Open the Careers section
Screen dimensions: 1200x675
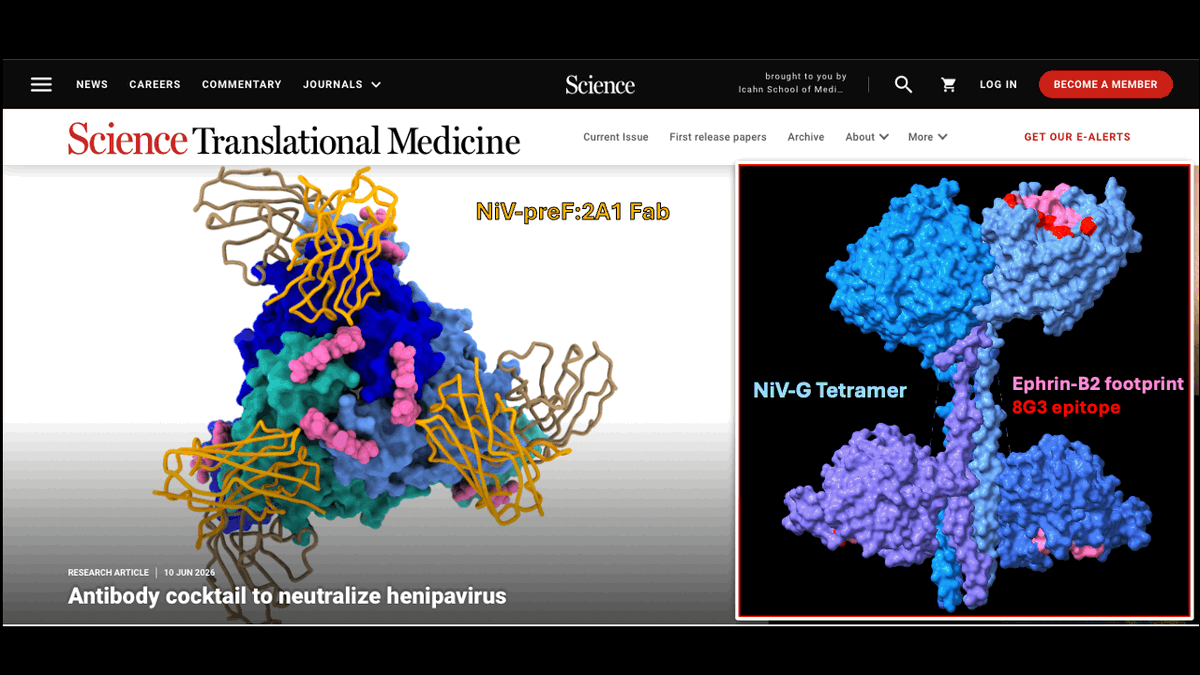pyautogui.click(x=155, y=85)
